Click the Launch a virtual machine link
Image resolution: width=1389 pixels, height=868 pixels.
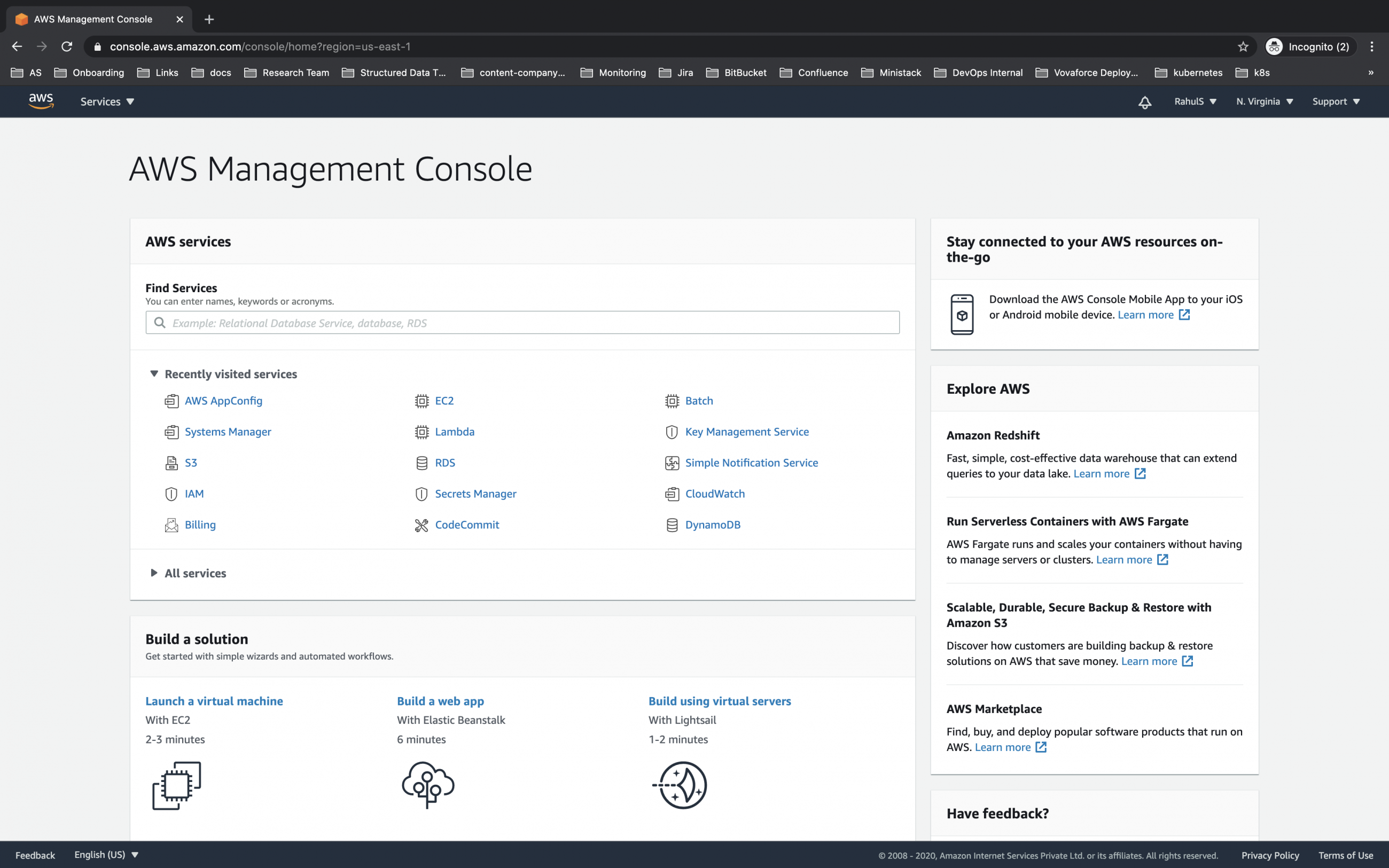[214, 701]
